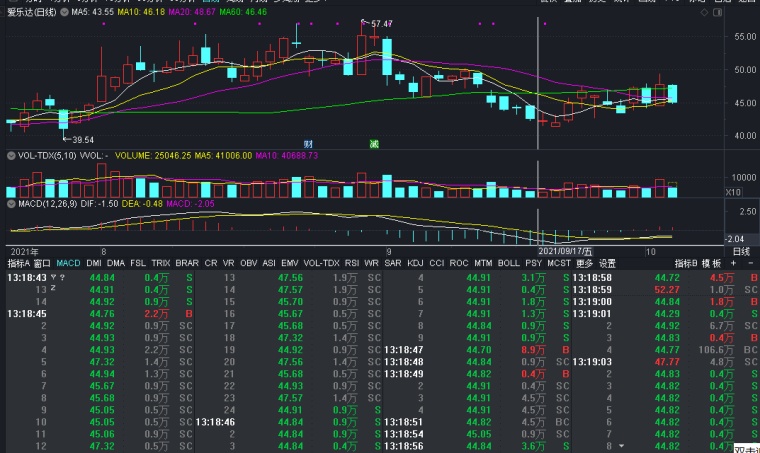The width and height of the screenshot is (760, 453).
Task: Select the BOLL indicator tab
Action: pyautogui.click(x=508, y=263)
